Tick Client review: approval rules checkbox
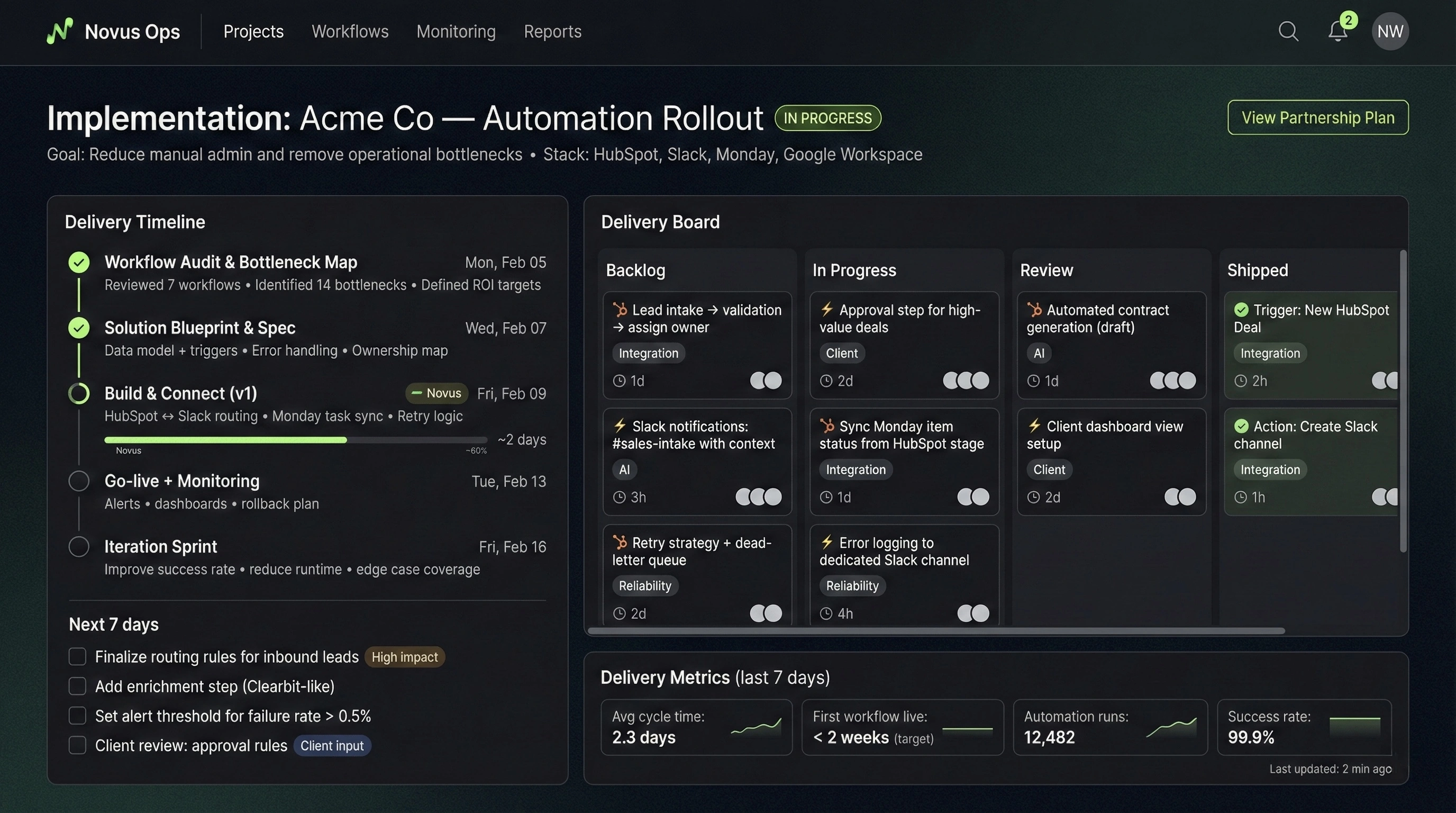The height and width of the screenshot is (813, 1456). (77, 745)
